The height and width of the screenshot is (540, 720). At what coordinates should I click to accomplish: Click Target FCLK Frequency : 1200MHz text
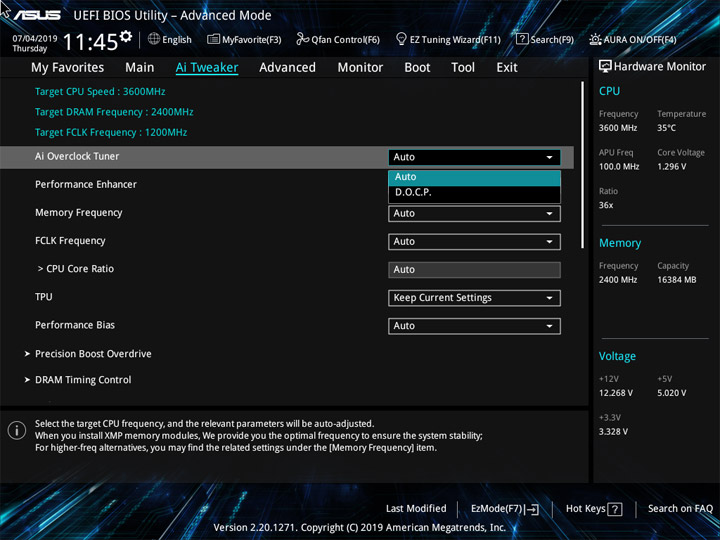111,133
